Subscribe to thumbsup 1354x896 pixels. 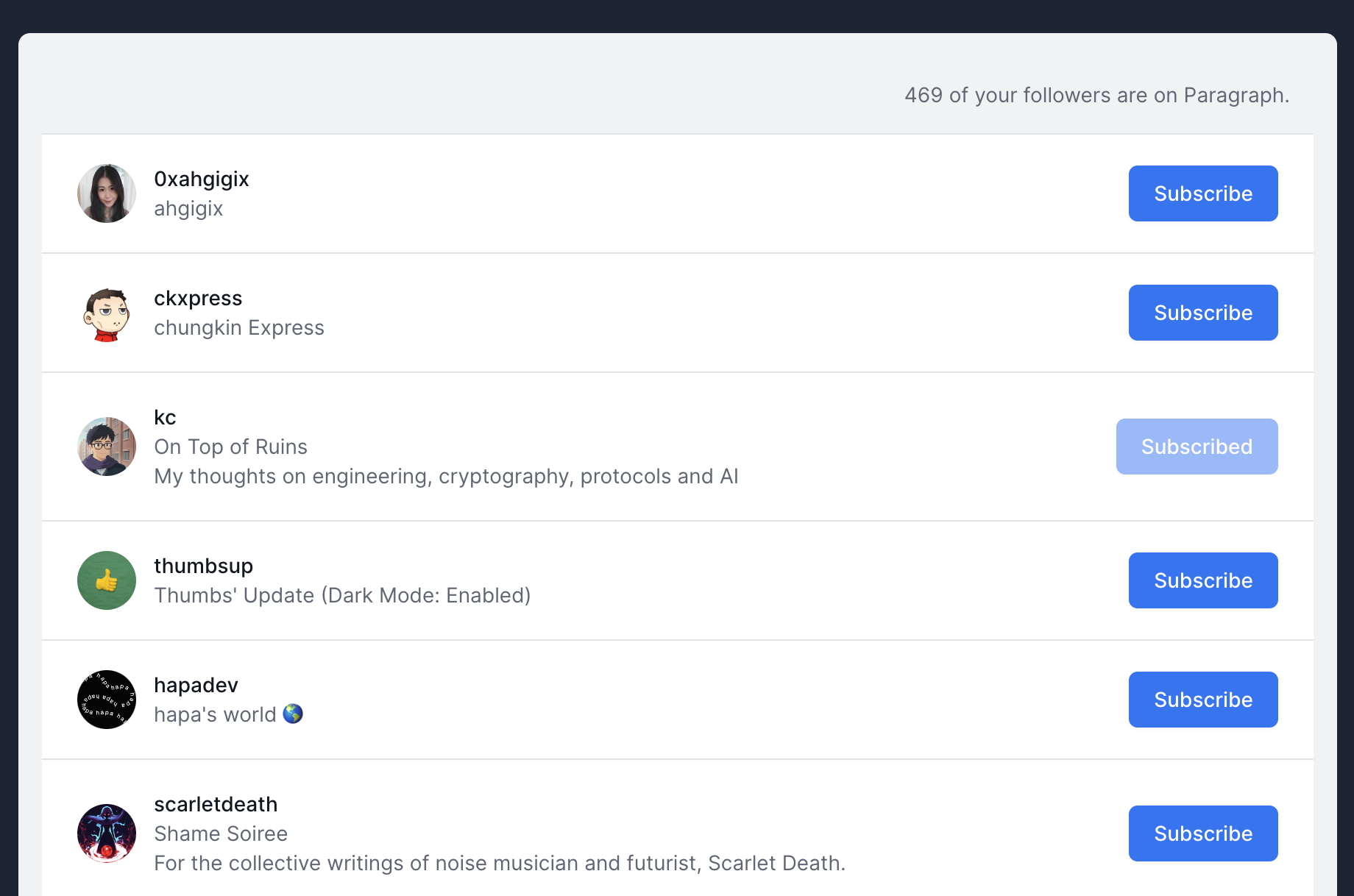click(x=1202, y=580)
